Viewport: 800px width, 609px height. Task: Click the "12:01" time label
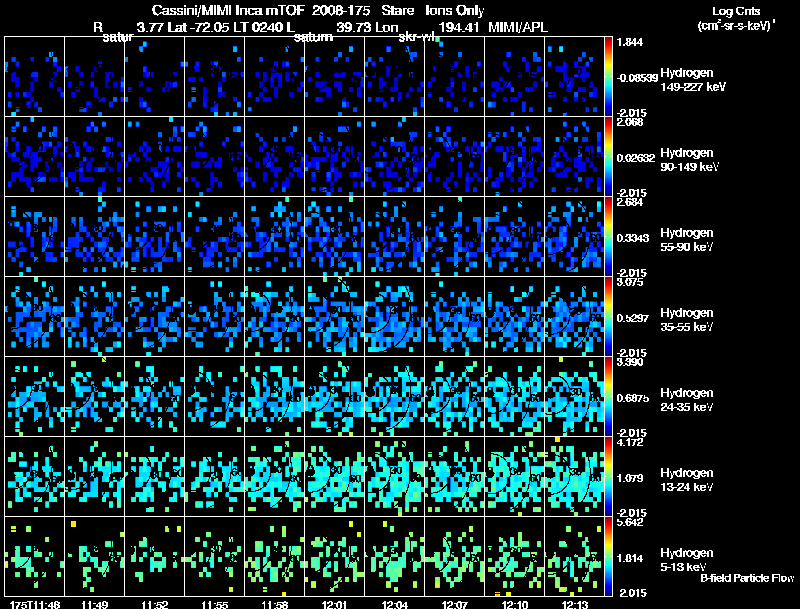pos(335,605)
